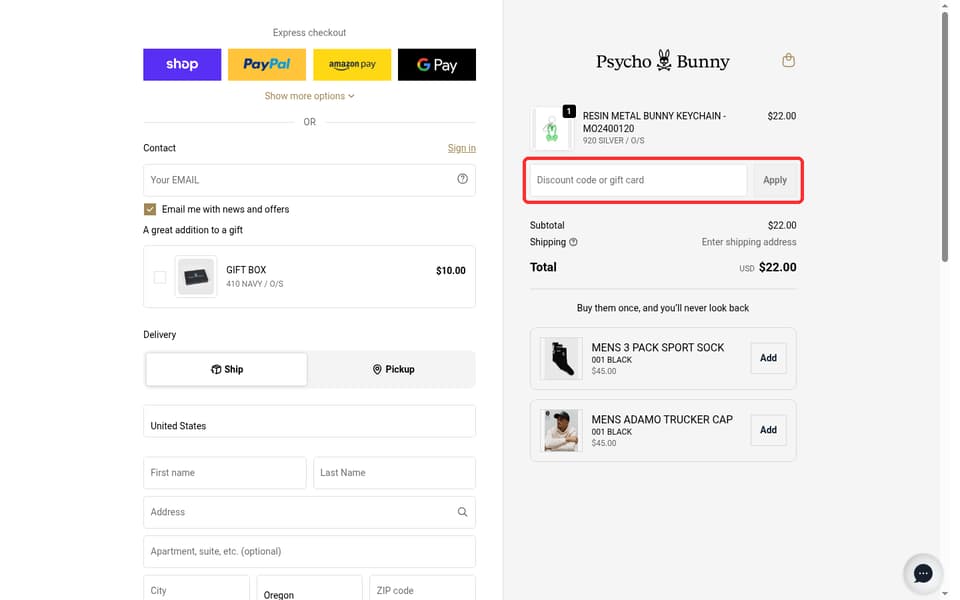Click the Apartment, suite field

pyautogui.click(x=309, y=552)
